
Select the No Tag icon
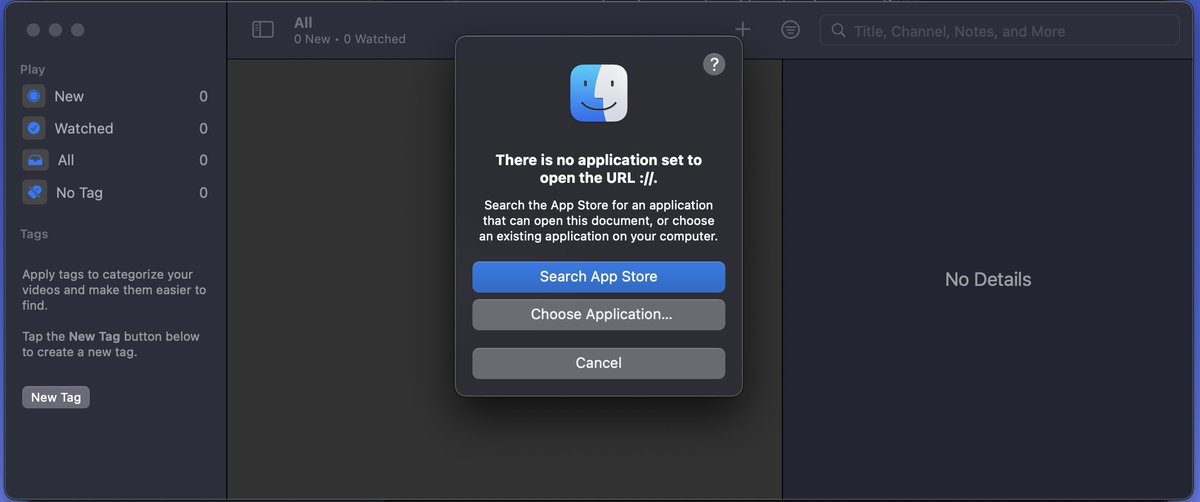point(34,192)
